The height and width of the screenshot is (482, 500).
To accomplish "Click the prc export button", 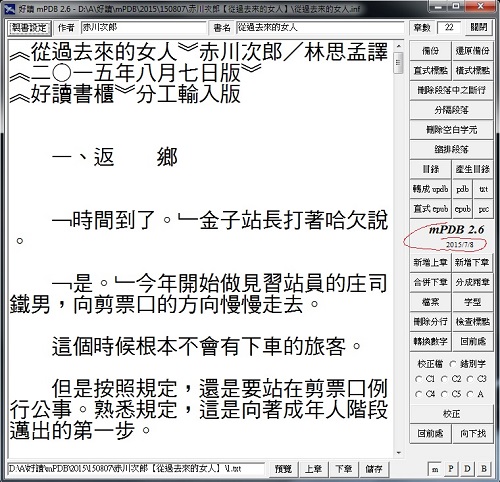I will coord(483,209).
